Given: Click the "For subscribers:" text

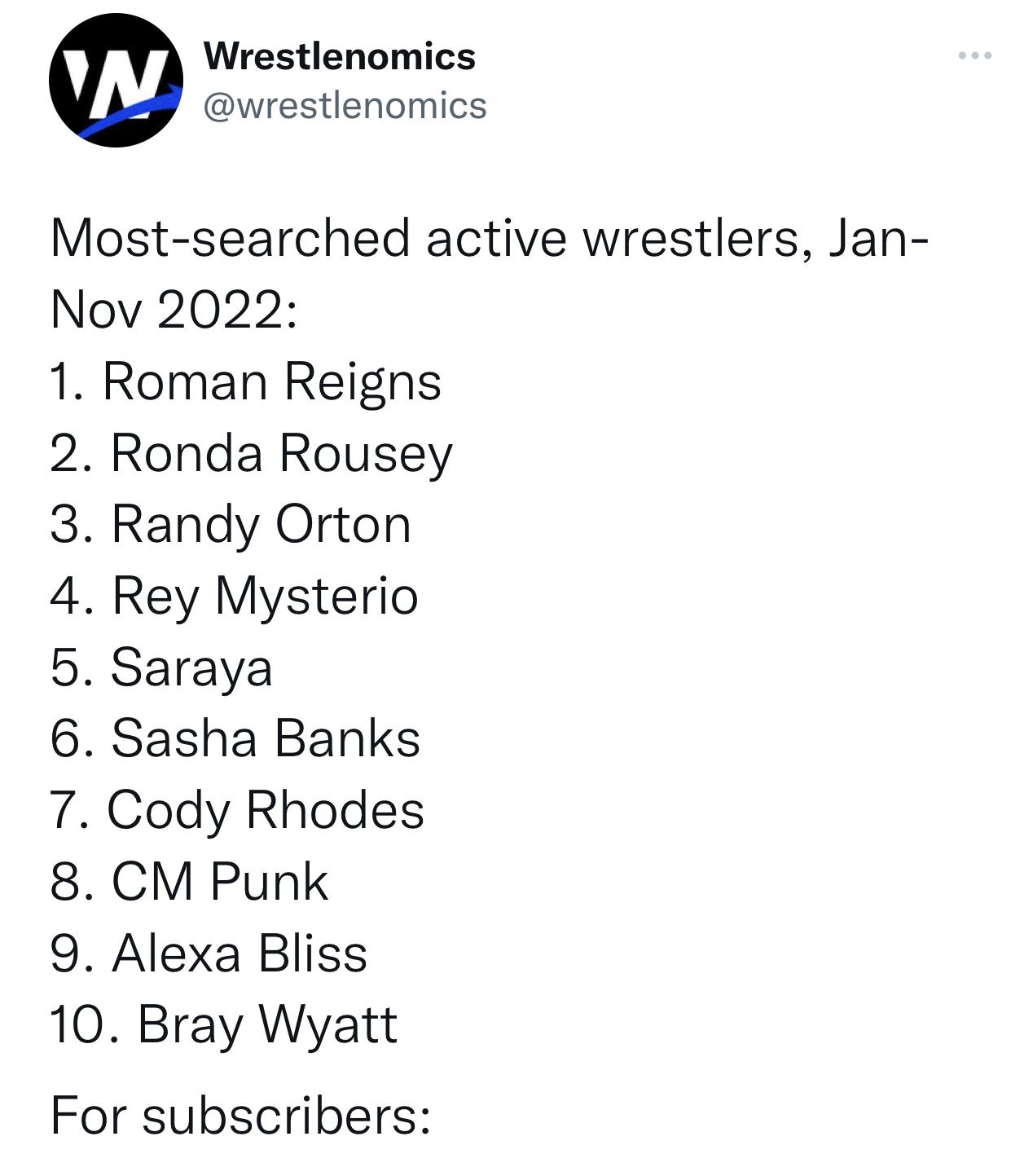Looking at the screenshot, I should (240, 1116).
